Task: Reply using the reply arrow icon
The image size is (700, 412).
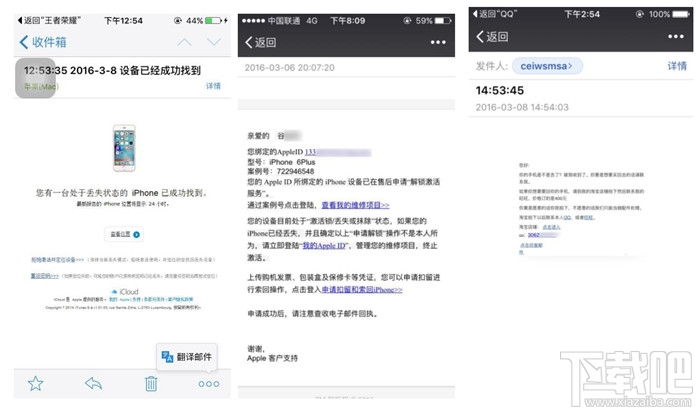Action: [x=93, y=383]
